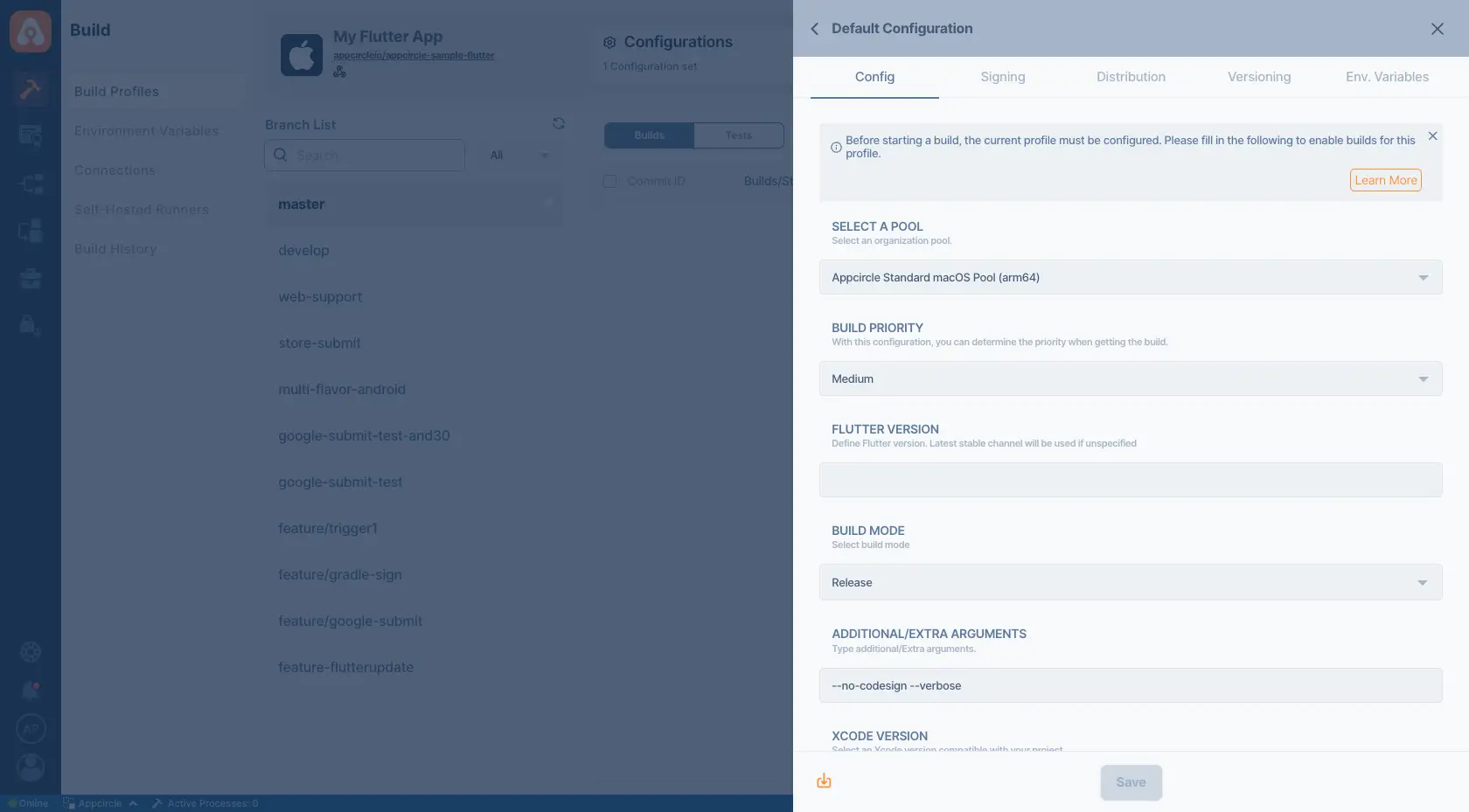Expand the Appcircle status bar menu
Image resolution: width=1469 pixels, height=812 pixels.
(100, 803)
